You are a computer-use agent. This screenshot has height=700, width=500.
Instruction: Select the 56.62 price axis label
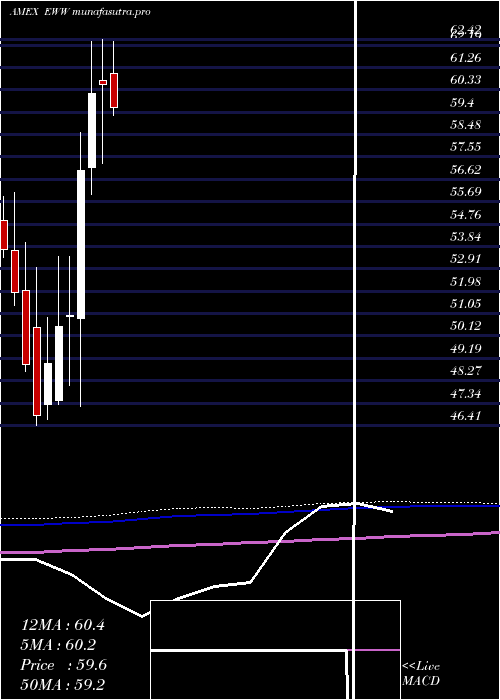point(466,170)
